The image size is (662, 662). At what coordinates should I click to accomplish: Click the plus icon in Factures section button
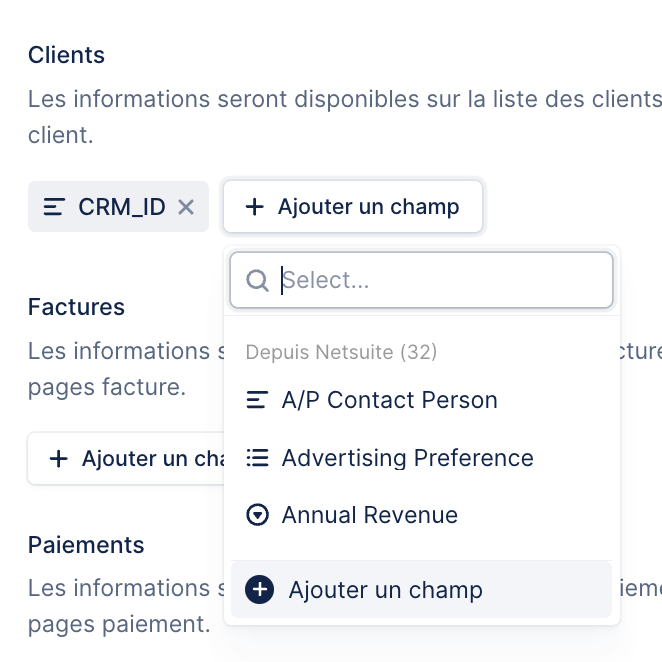click(59, 459)
